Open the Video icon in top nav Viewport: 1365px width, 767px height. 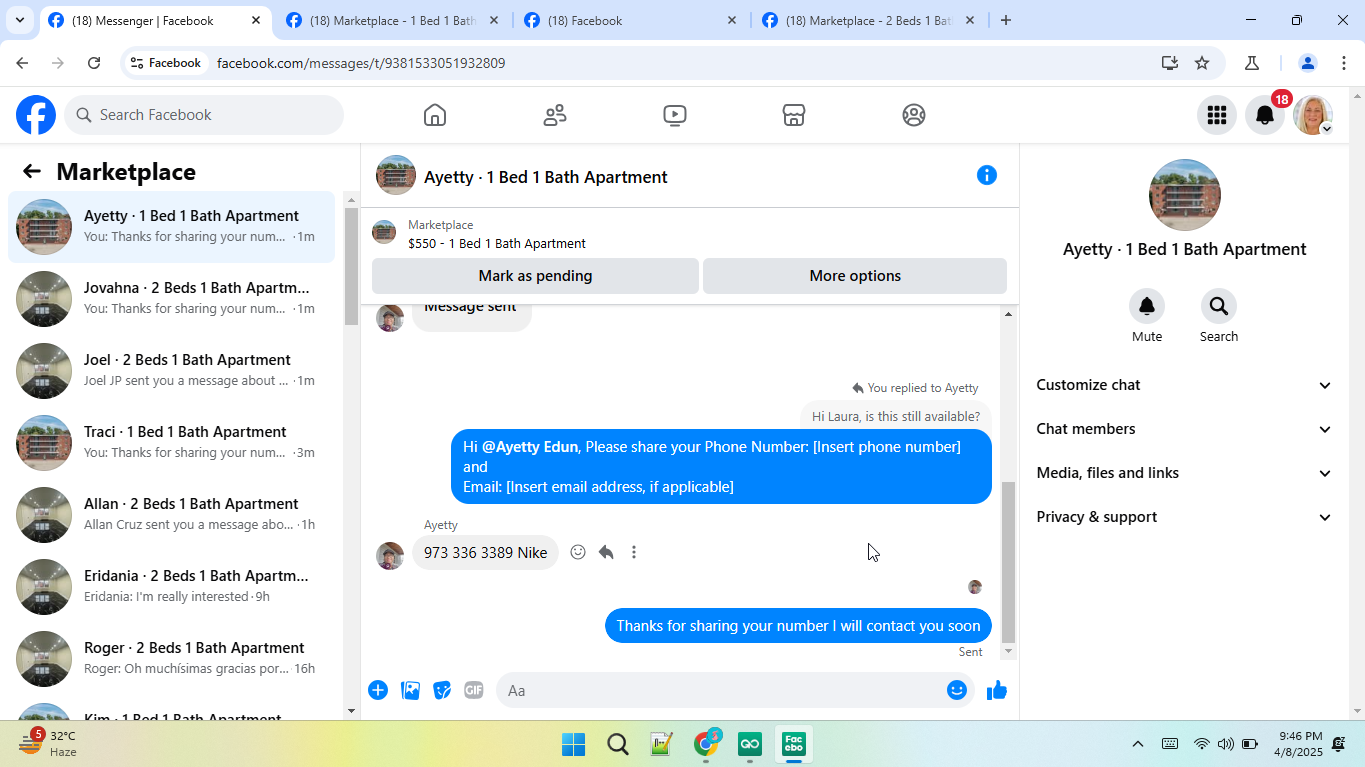(675, 115)
